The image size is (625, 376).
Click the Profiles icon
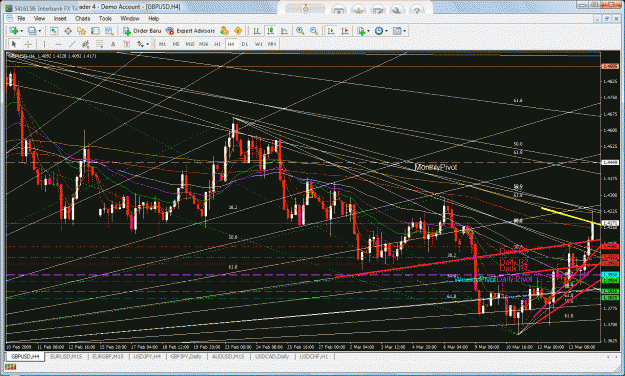point(31,31)
